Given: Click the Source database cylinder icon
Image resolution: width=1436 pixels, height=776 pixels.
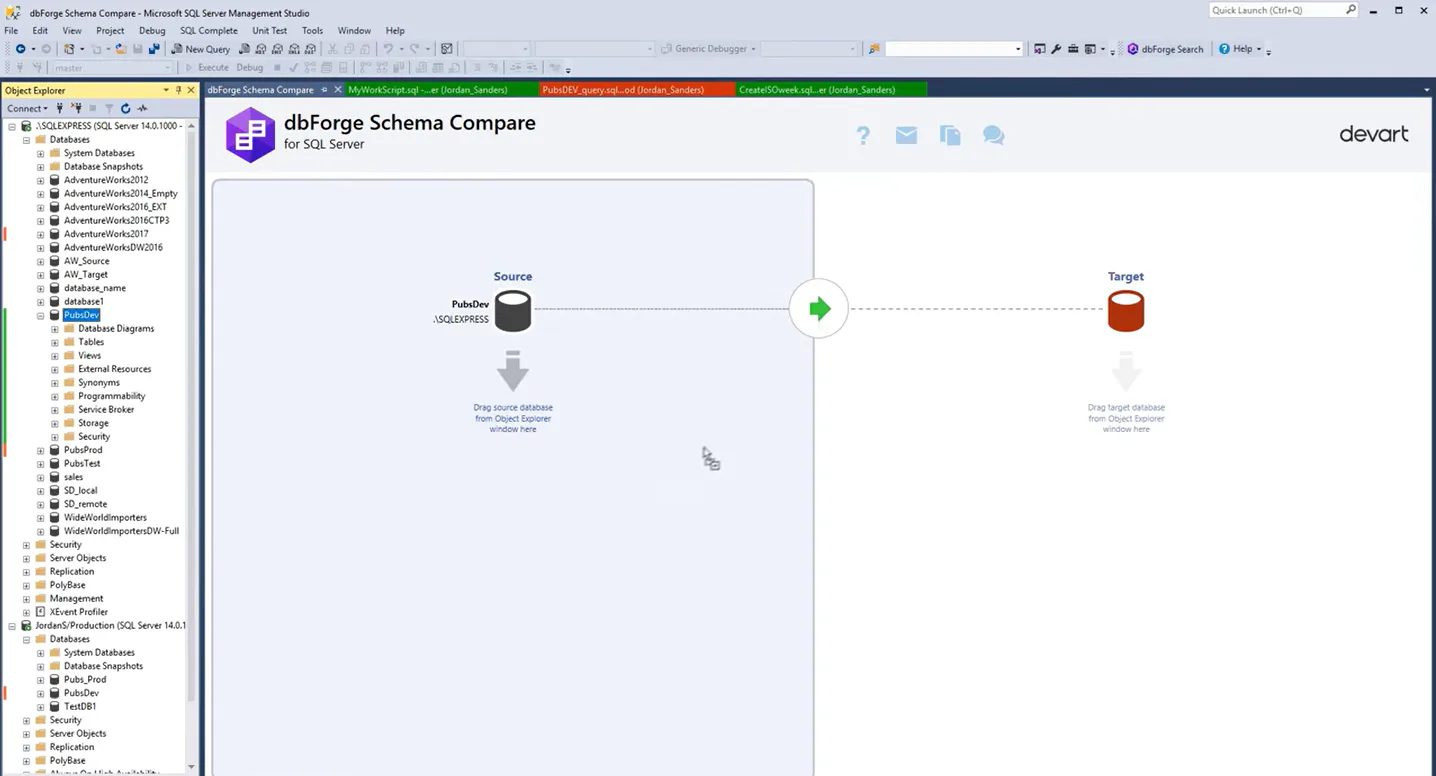Looking at the screenshot, I should click(x=513, y=311).
